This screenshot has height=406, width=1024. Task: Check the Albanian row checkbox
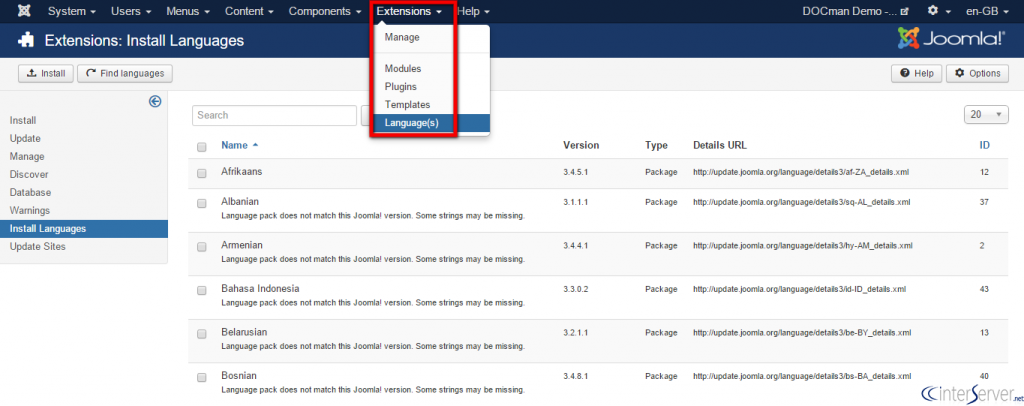point(202,204)
